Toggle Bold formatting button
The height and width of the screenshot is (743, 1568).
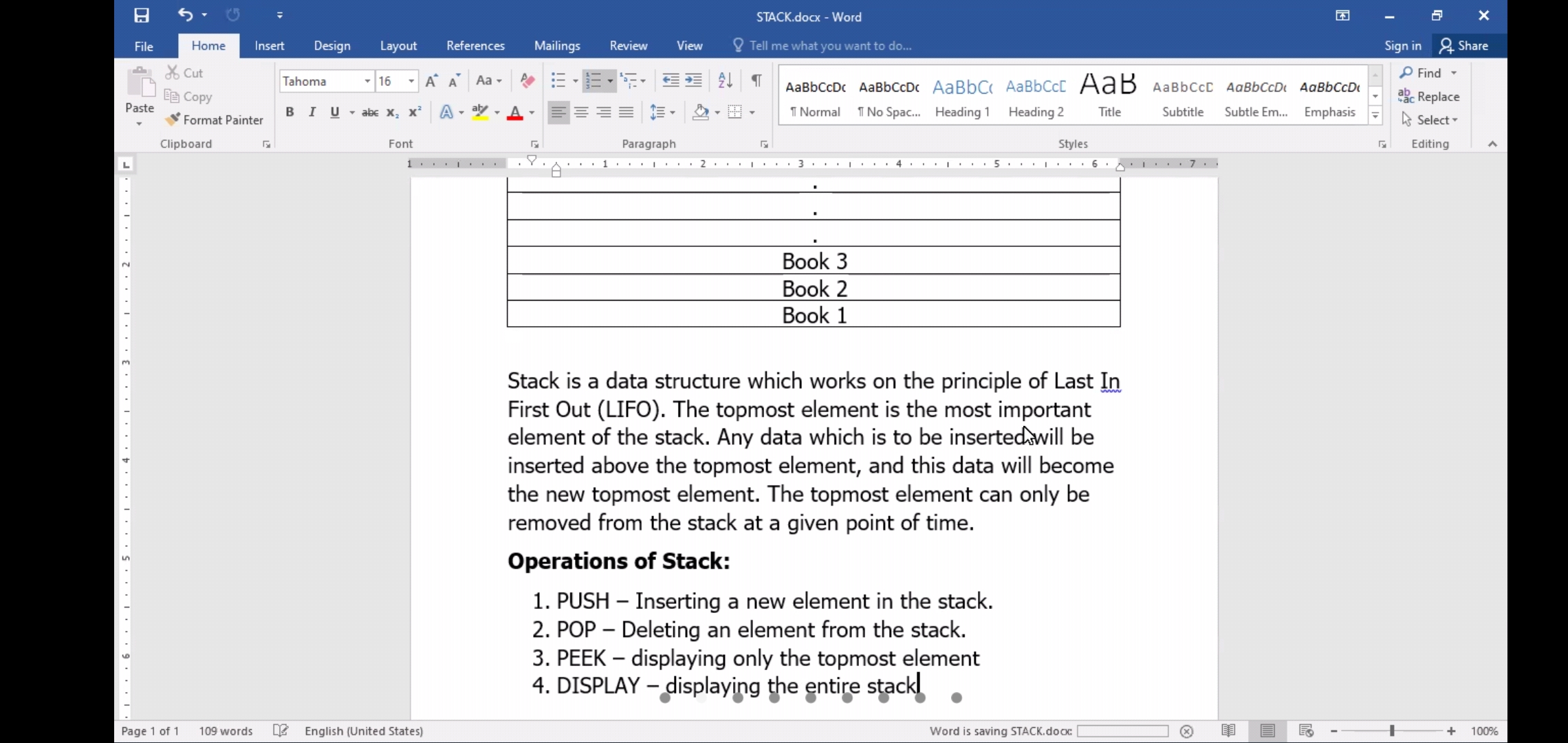pyautogui.click(x=290, y=113)
